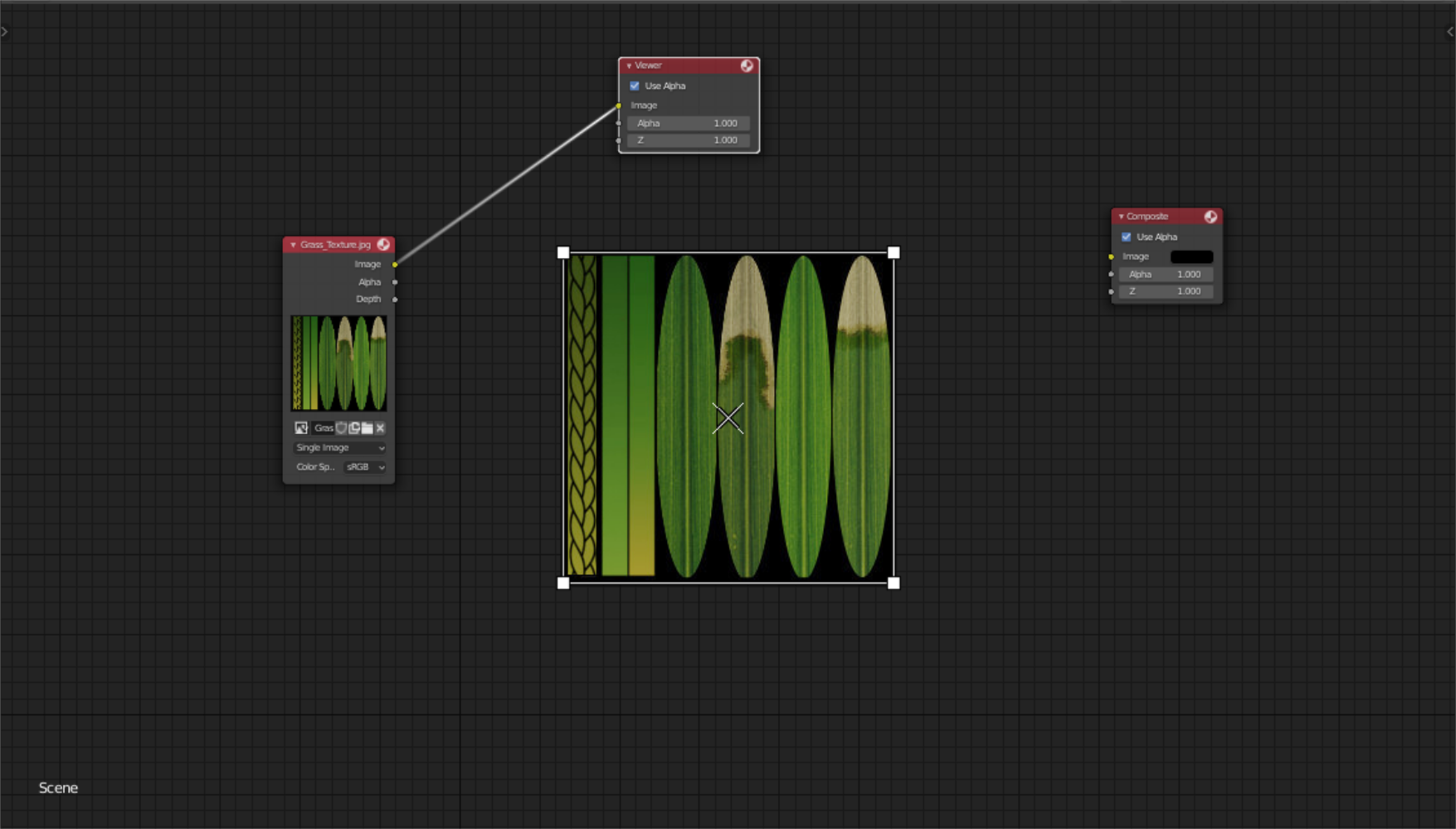The image size is (1456, 829).
Task: Click the bottom-left backdrop corner handle
Action: (563, 583)
